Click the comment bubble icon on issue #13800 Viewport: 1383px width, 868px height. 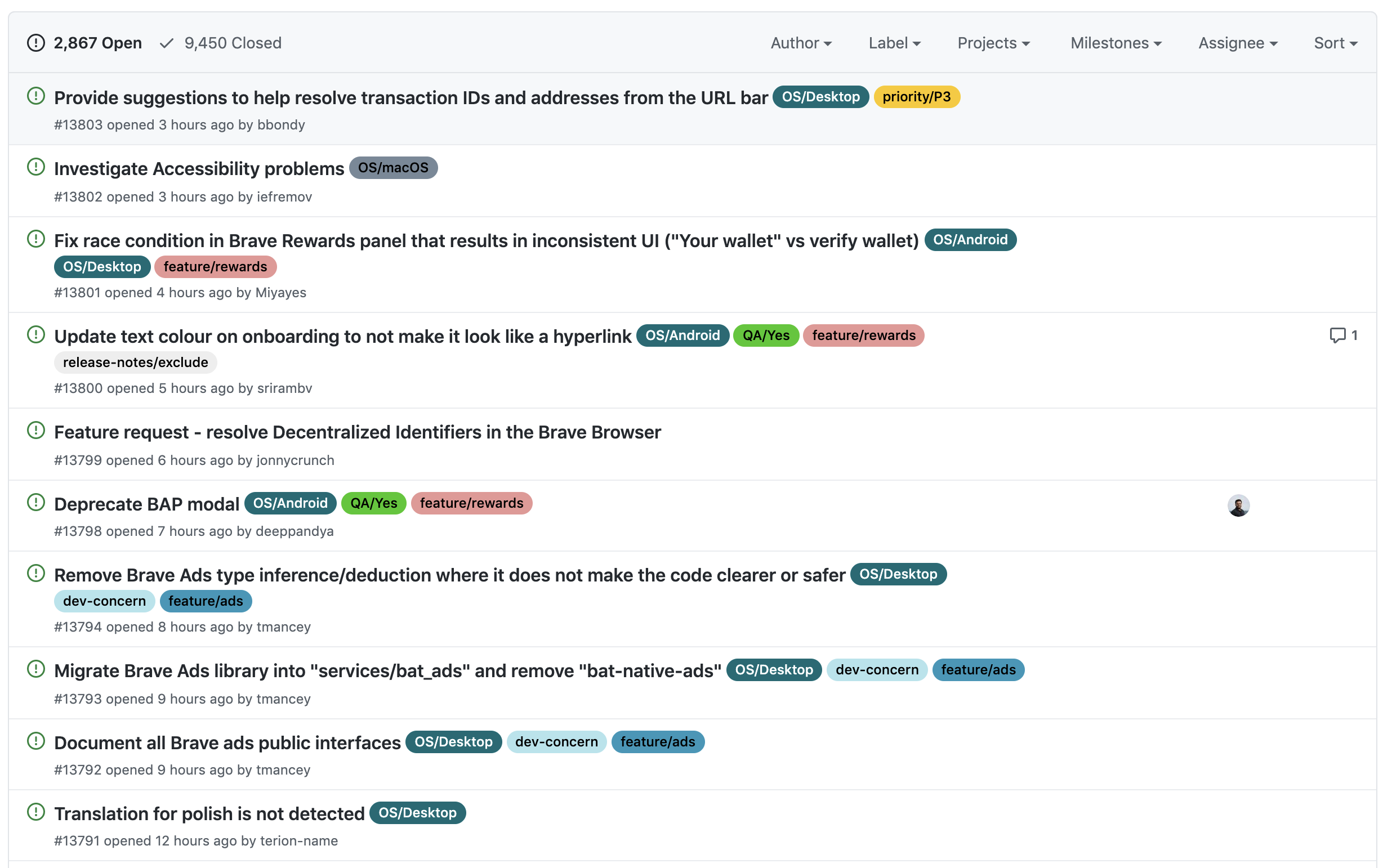[x=1337, y=335]
